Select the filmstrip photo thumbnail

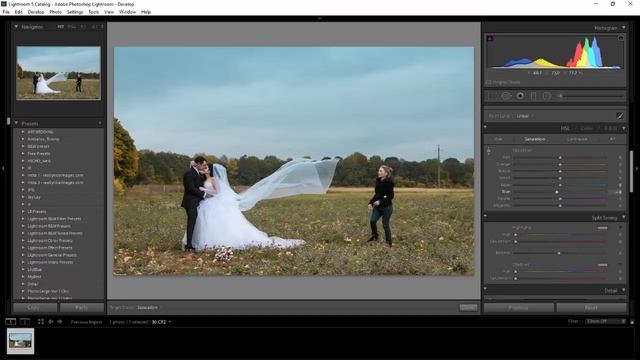click(x=20, y=341)
